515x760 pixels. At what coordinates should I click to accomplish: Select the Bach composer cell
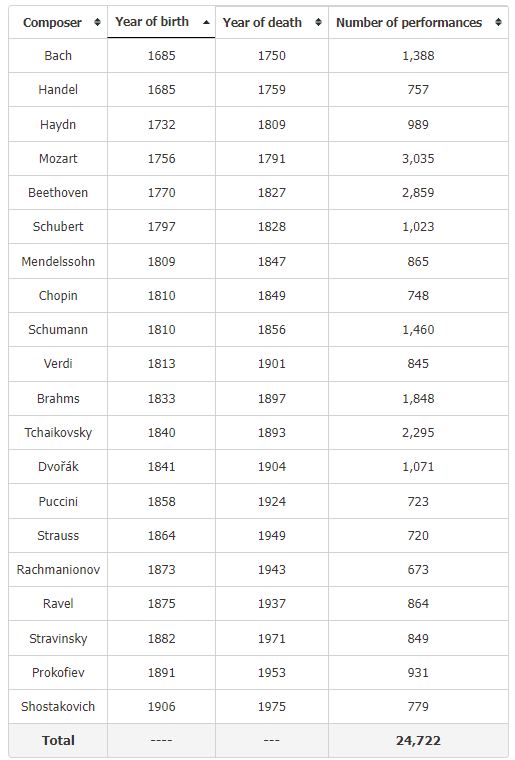tap(58, 56)
